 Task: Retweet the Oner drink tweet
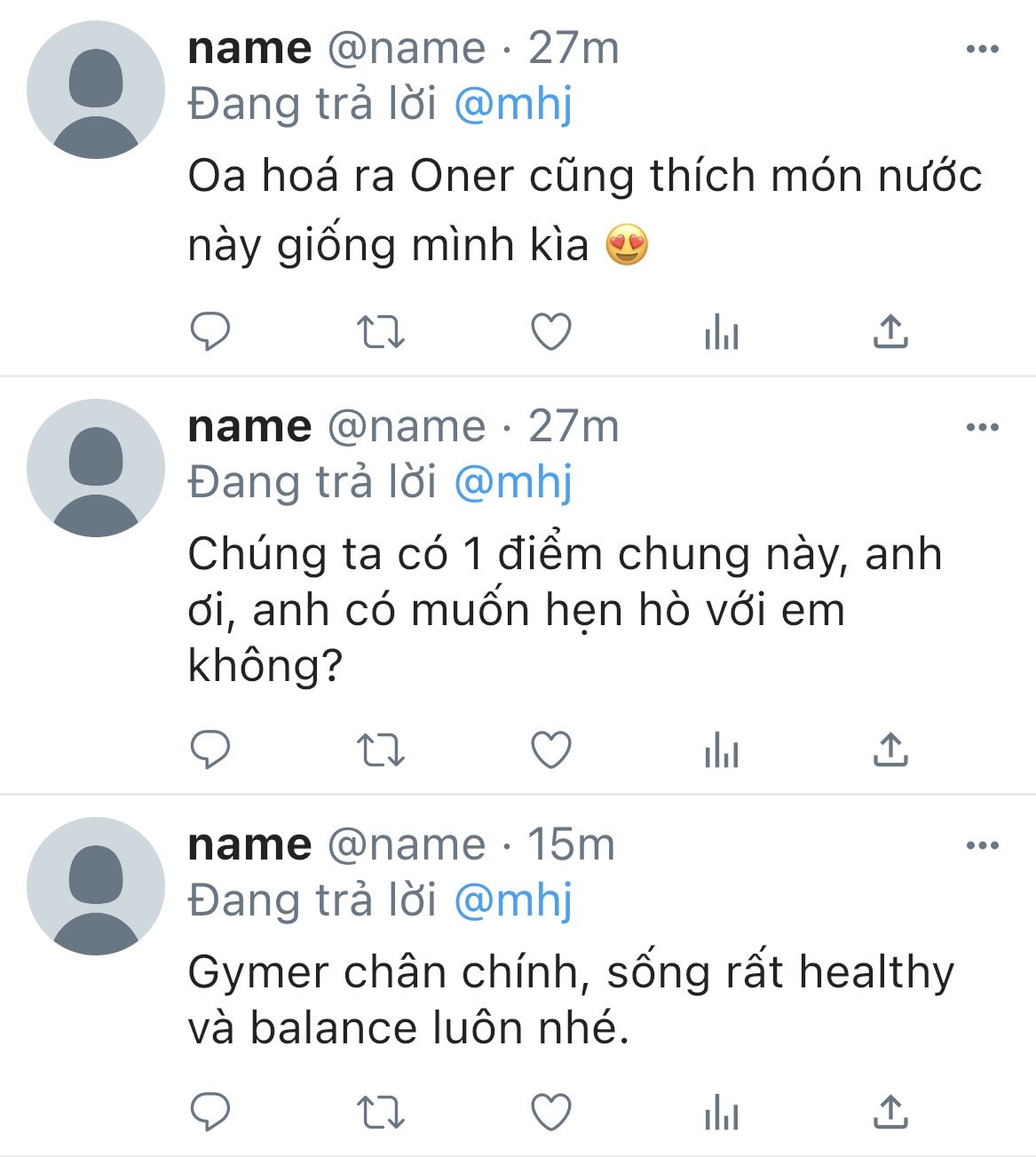(380, 332)
